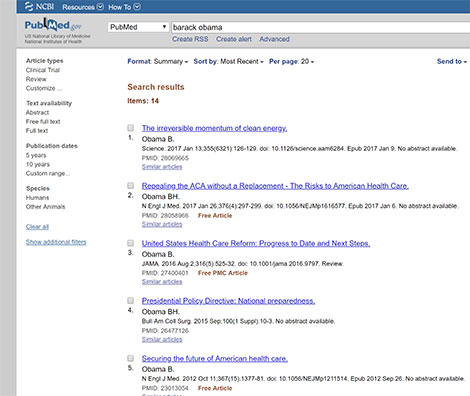Filter publication dates to 10 years
Screen dimensions: 470x396
[x=38, y=164]
